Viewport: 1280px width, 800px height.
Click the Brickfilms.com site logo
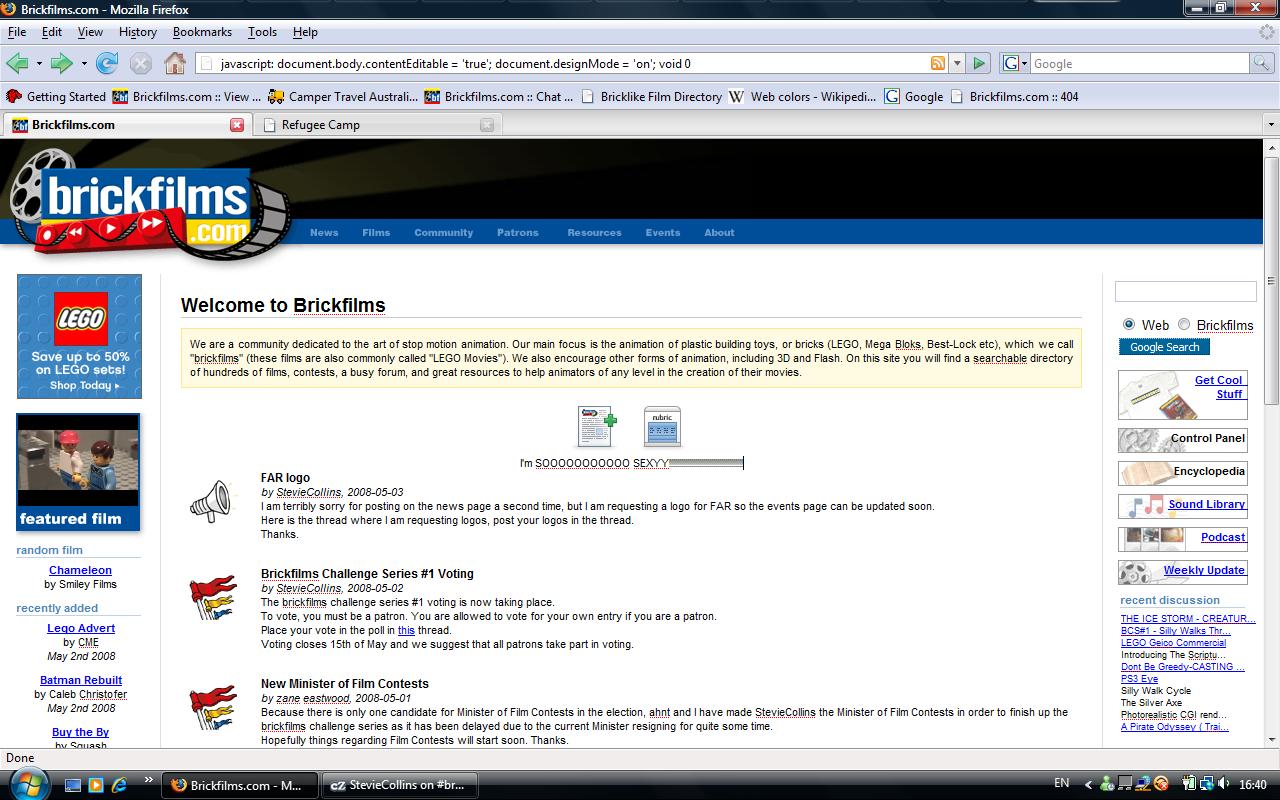[x=148, y=205]
